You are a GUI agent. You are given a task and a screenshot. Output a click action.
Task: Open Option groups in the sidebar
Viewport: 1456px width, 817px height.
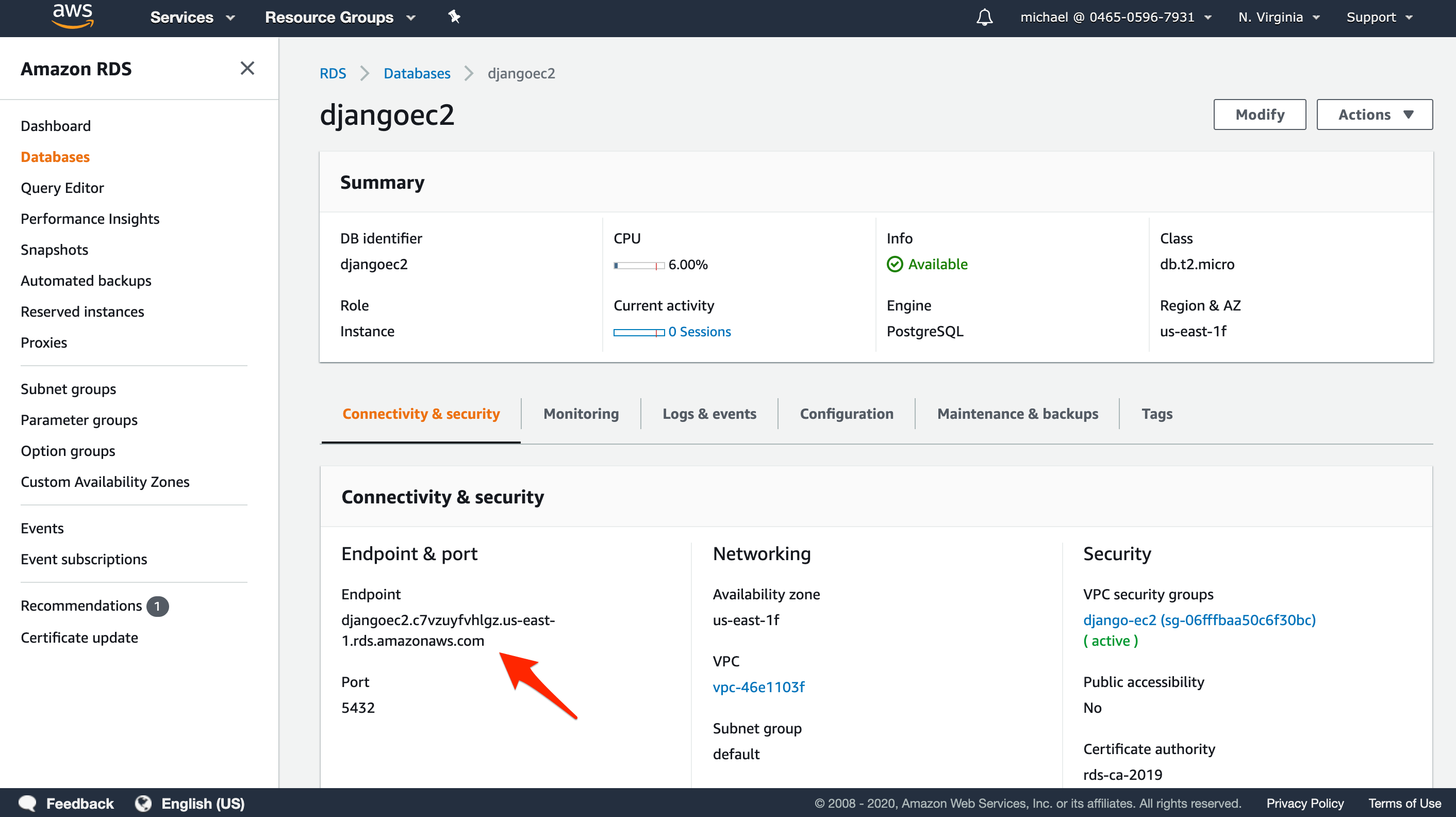point(68,451)
